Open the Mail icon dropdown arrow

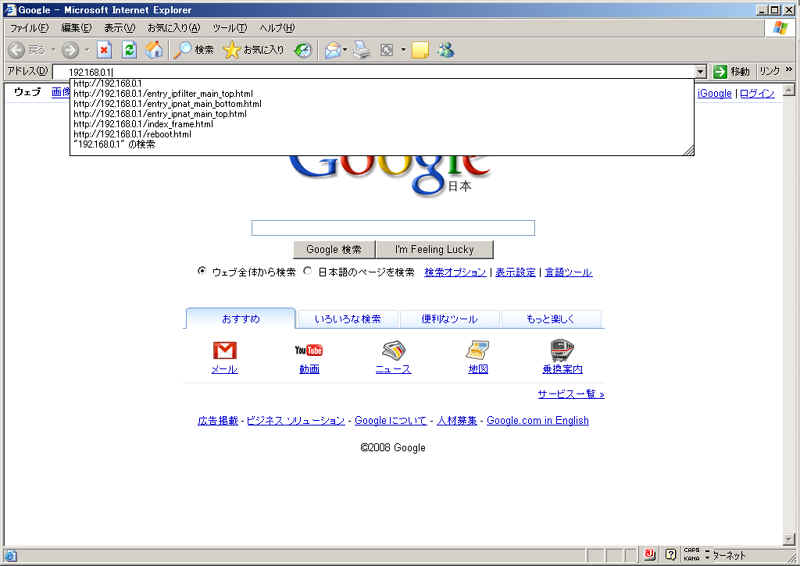[x=345, y=50]
